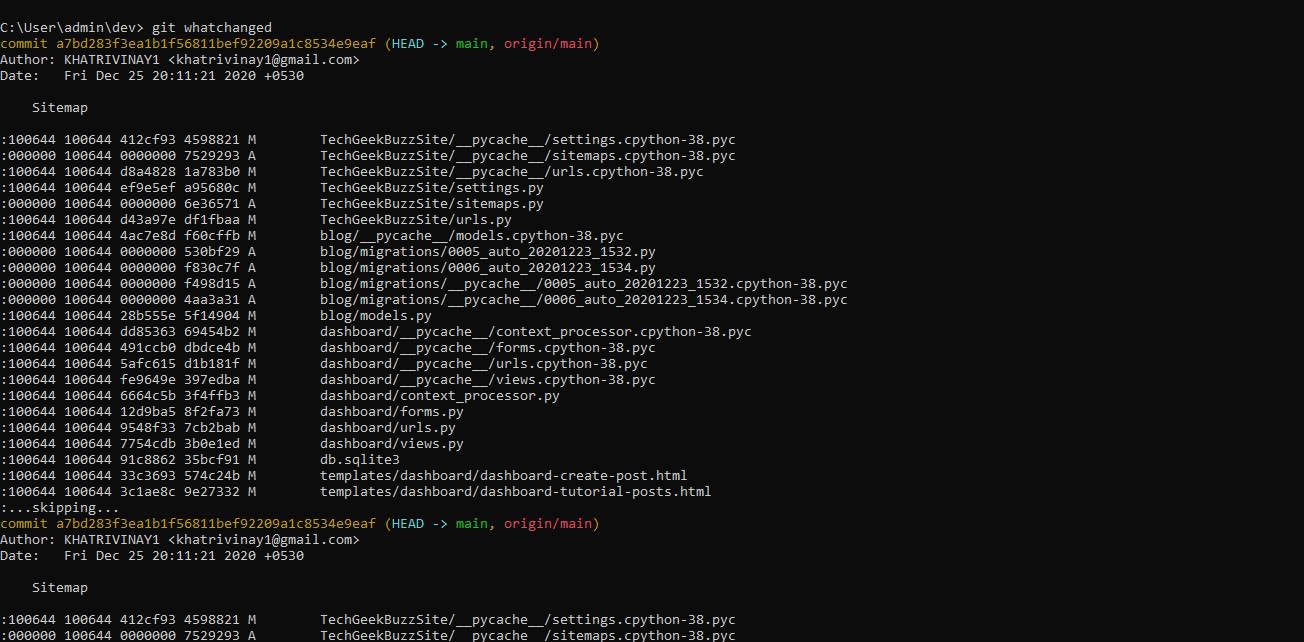Click the dashboard/forms.py file path
1304x642 pixels.
tap(391, 411)
